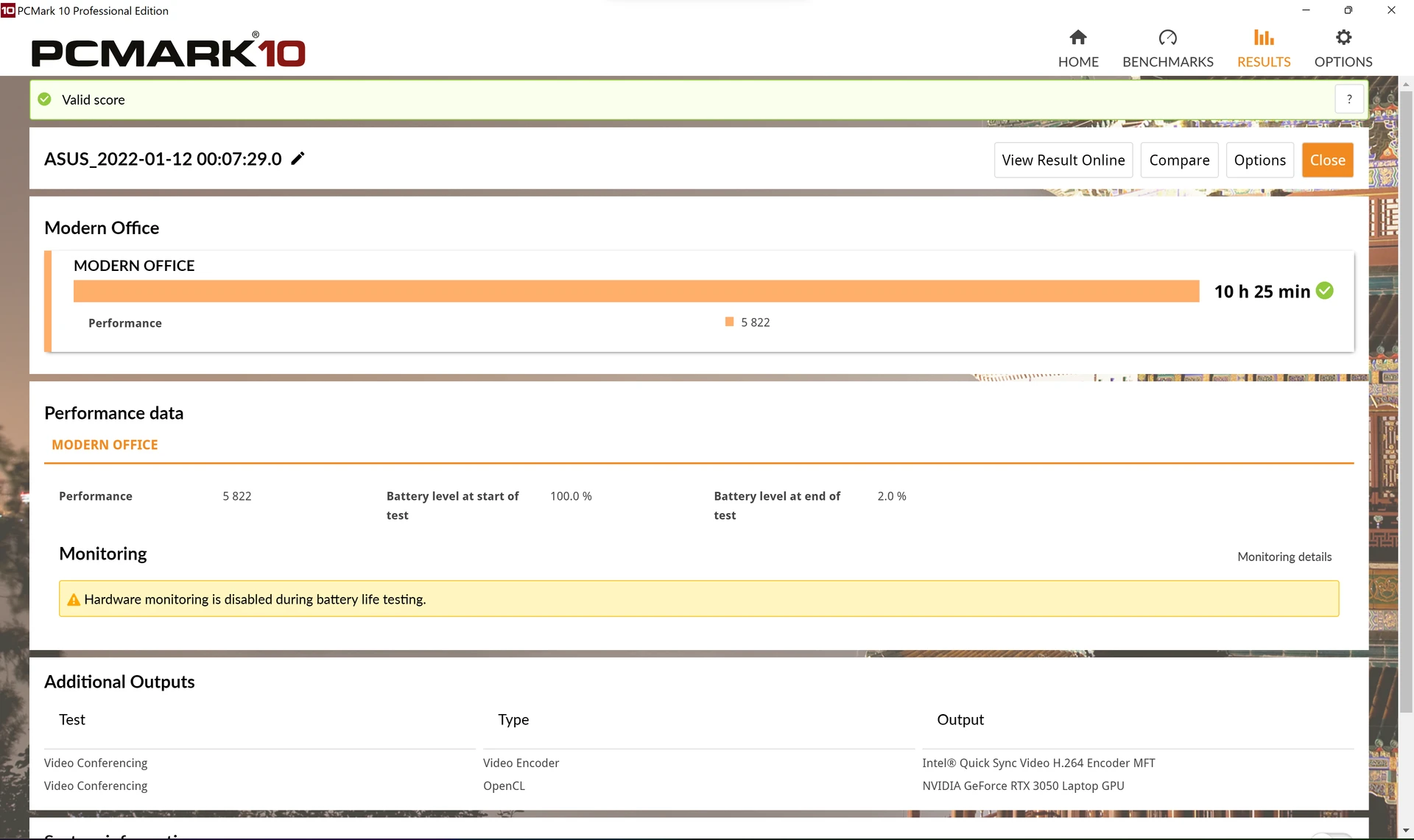The width and height of the screenshot is (1414, 840).
Task: Click the 10 h 25 min battery result
Action: (x=1262, y=292)
